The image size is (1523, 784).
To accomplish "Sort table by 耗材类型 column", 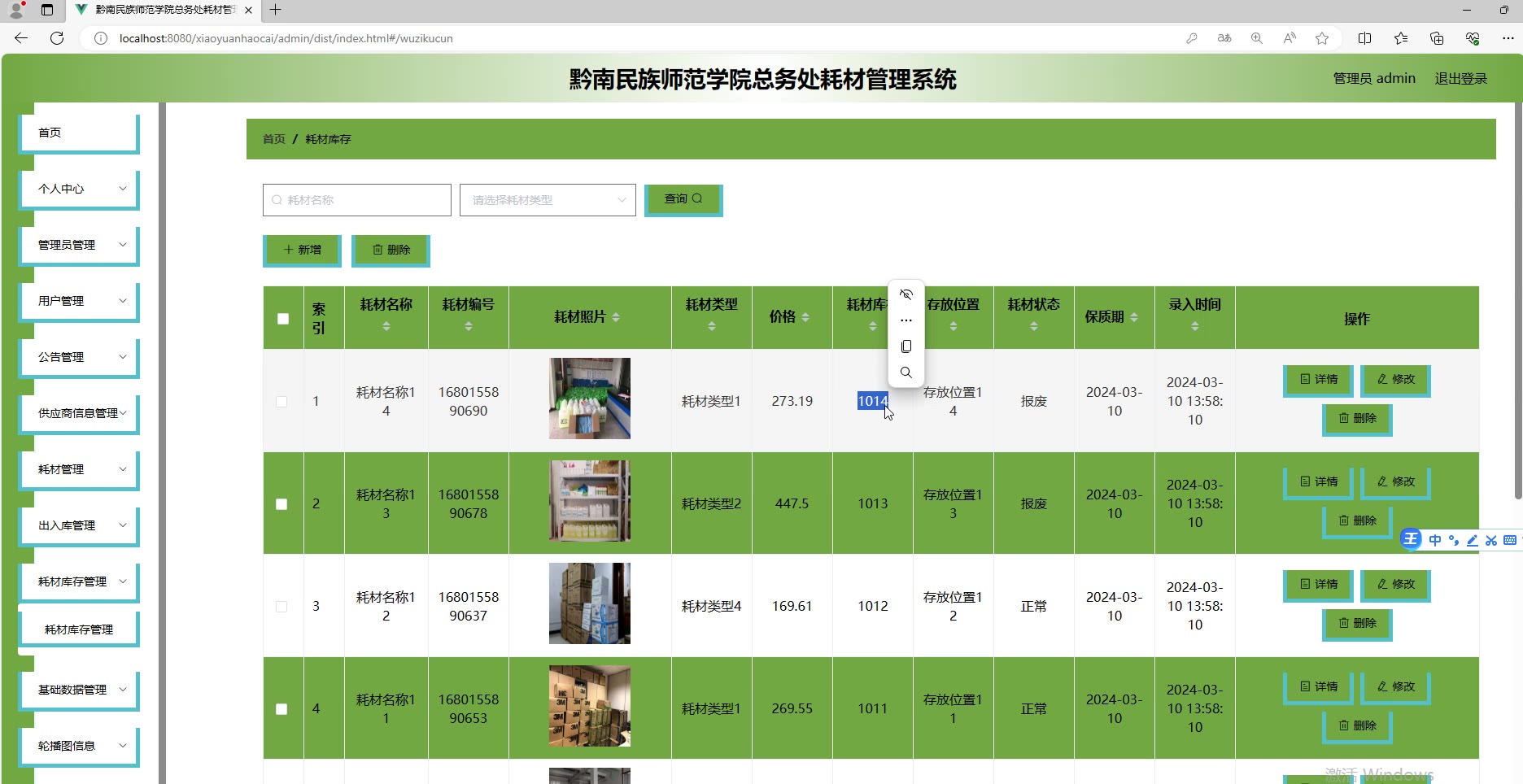I will pyautogui.click(x=712, y=326).
